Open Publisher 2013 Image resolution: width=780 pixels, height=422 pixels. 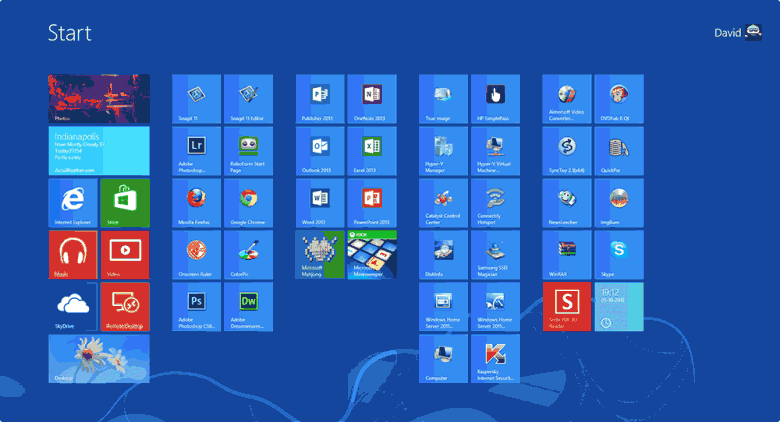coord(320,99)
